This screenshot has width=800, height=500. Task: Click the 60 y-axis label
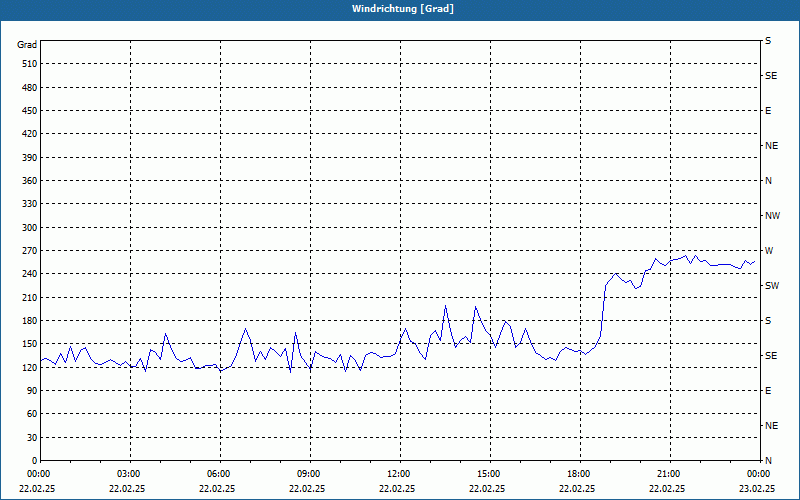pos(32,414)
